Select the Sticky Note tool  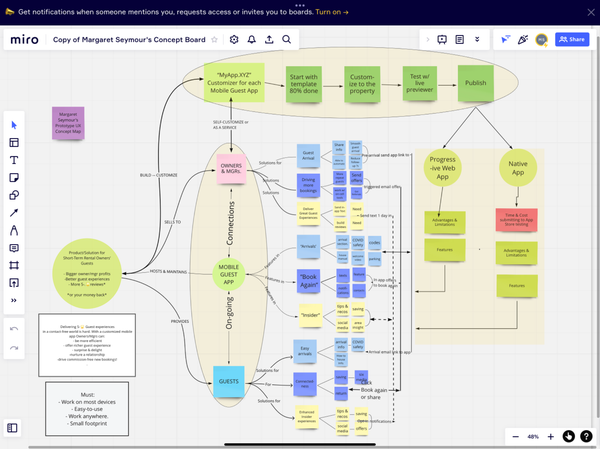click(x=14, y=177)
